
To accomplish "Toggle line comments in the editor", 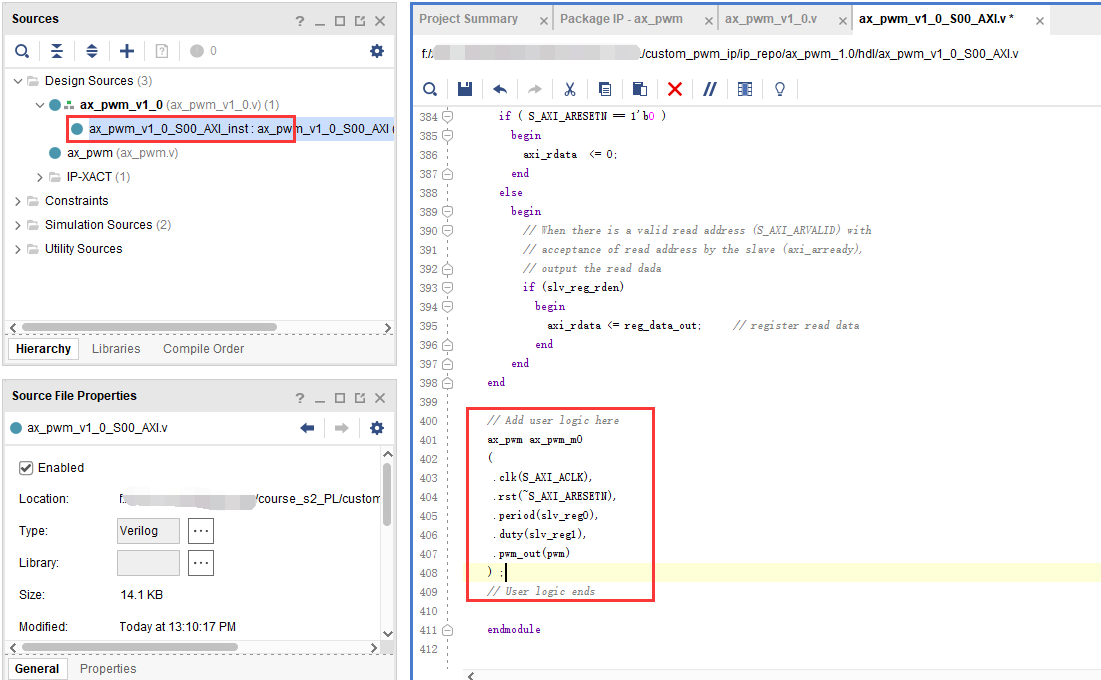I will 710,89.
